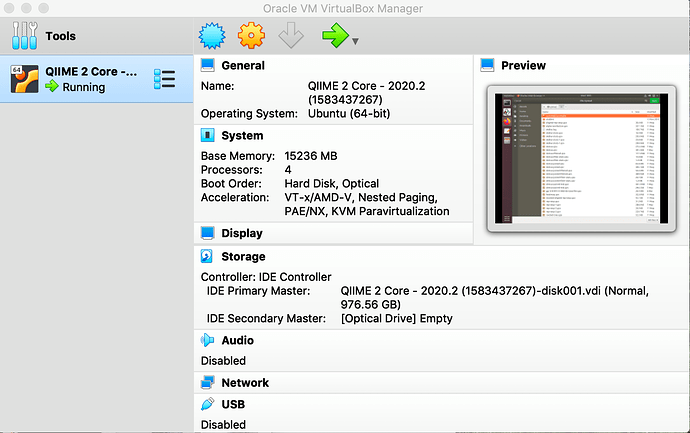Click the Storage section heading
Viewport: 690px width, 433px height.
click(243, 257)
